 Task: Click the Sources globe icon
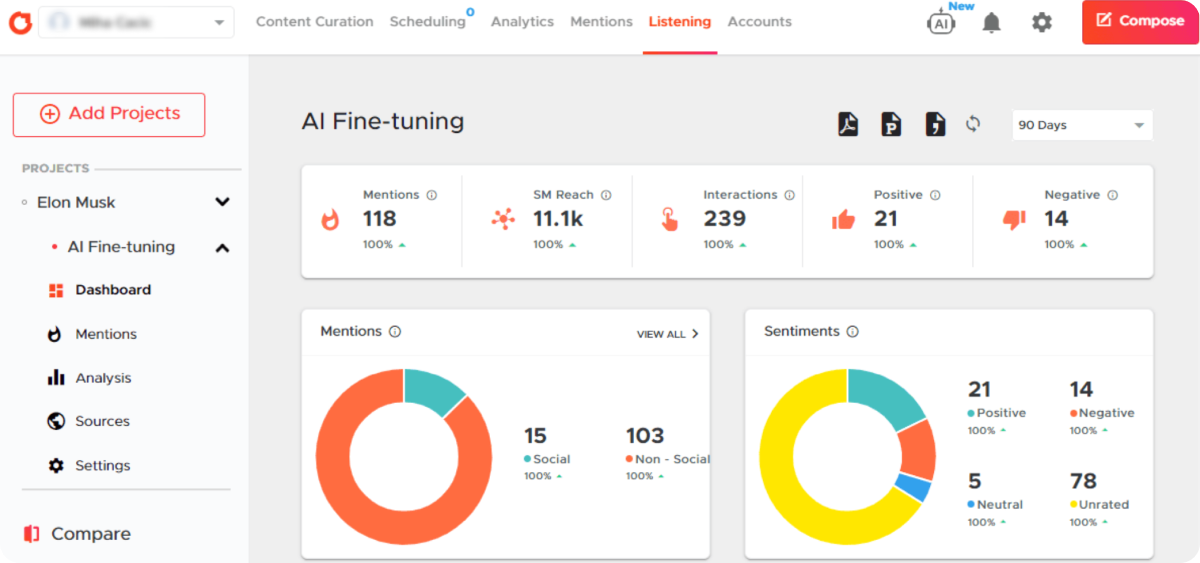(56, 421)
